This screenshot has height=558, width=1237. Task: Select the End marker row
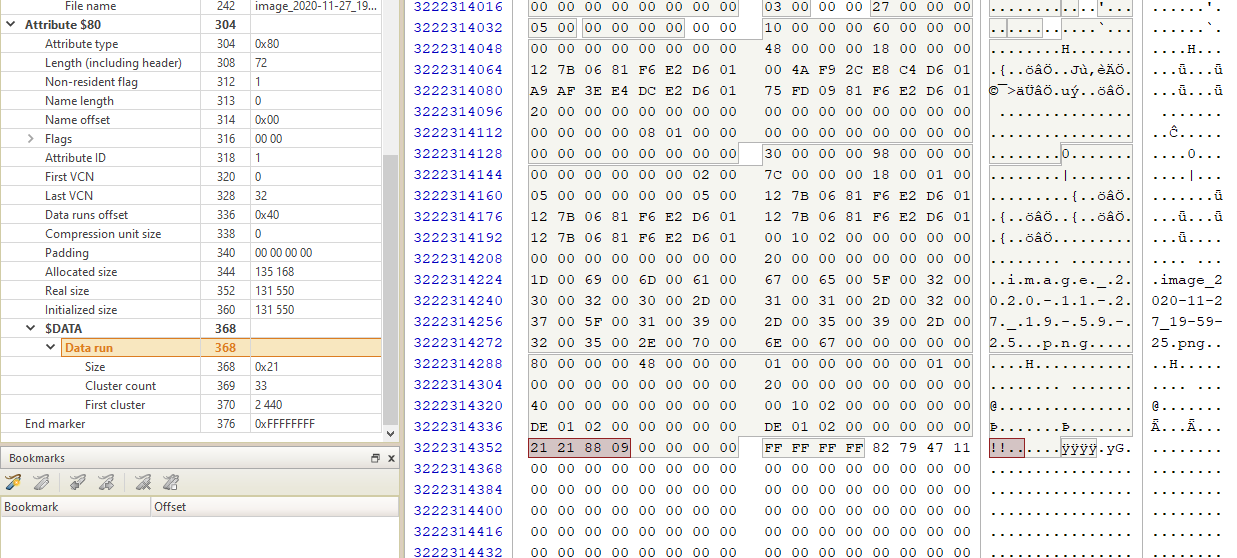click(x=191, y=424)
